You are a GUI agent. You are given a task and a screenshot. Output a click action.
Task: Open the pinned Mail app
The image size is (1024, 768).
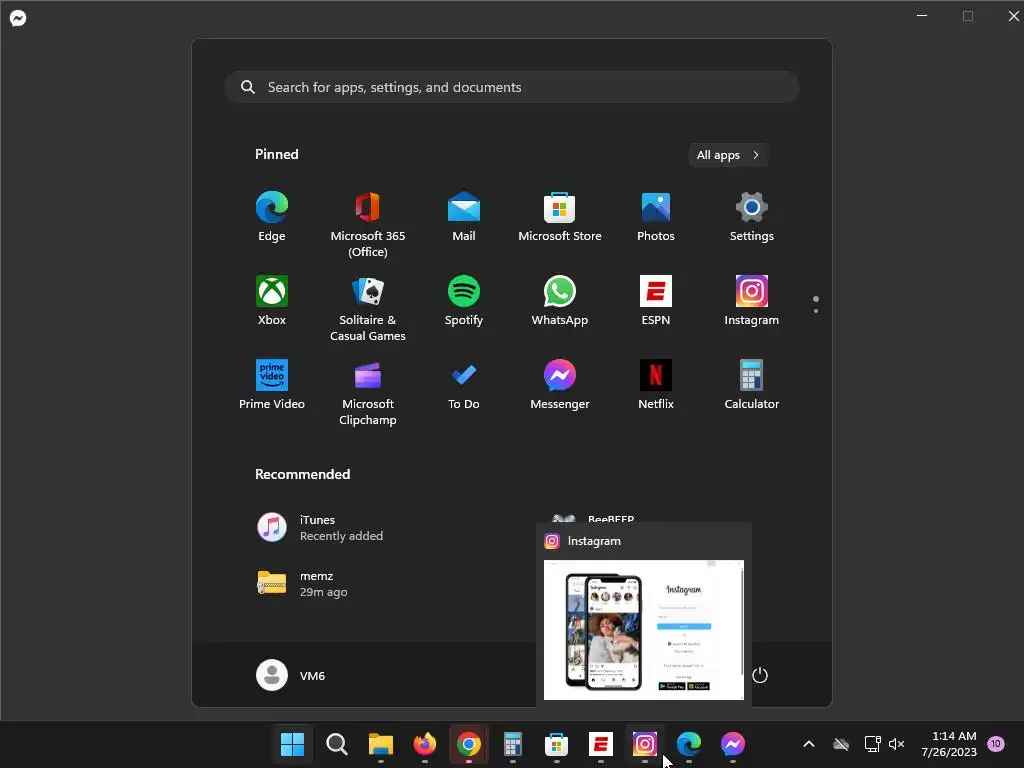[x=464, y=217]
